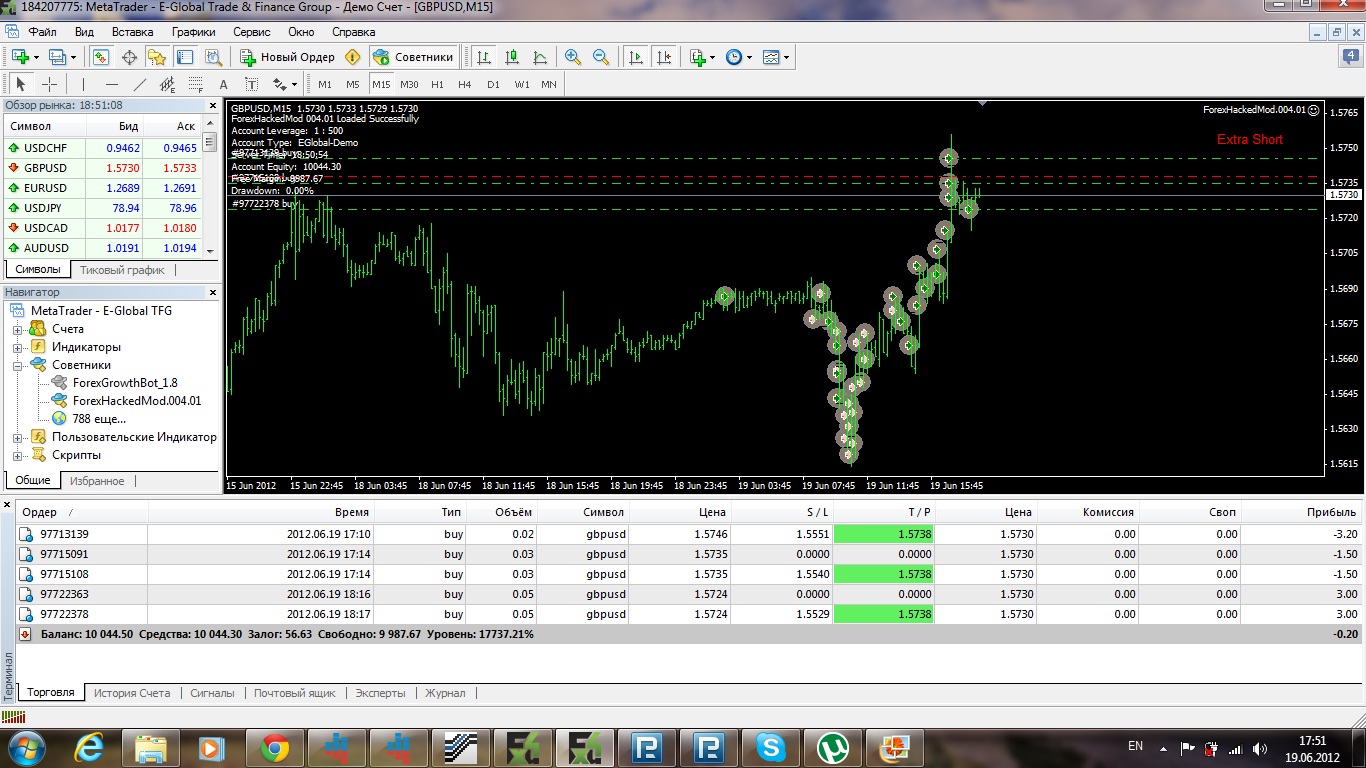The height and width of the screenshot is (768, 1366).
Task: Expand the Индикаторы tree node
Action: tap(17, 347)
